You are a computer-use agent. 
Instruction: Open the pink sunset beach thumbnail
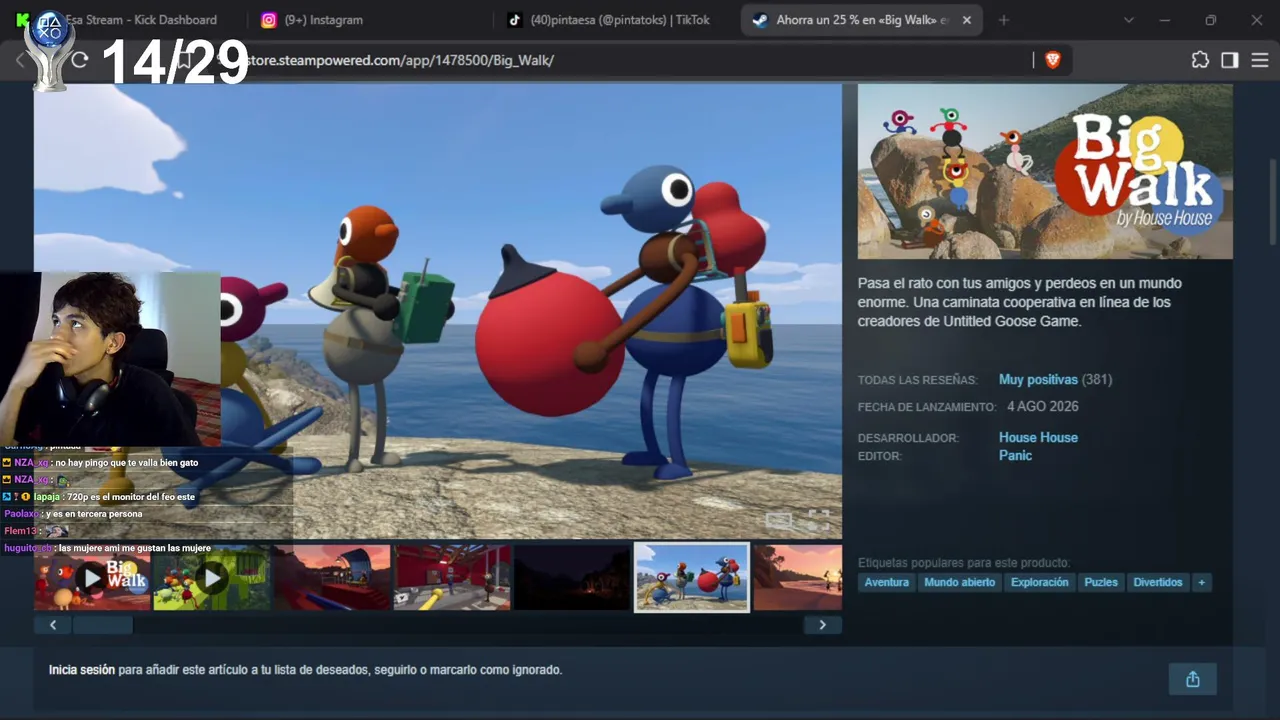coord(798,577)
